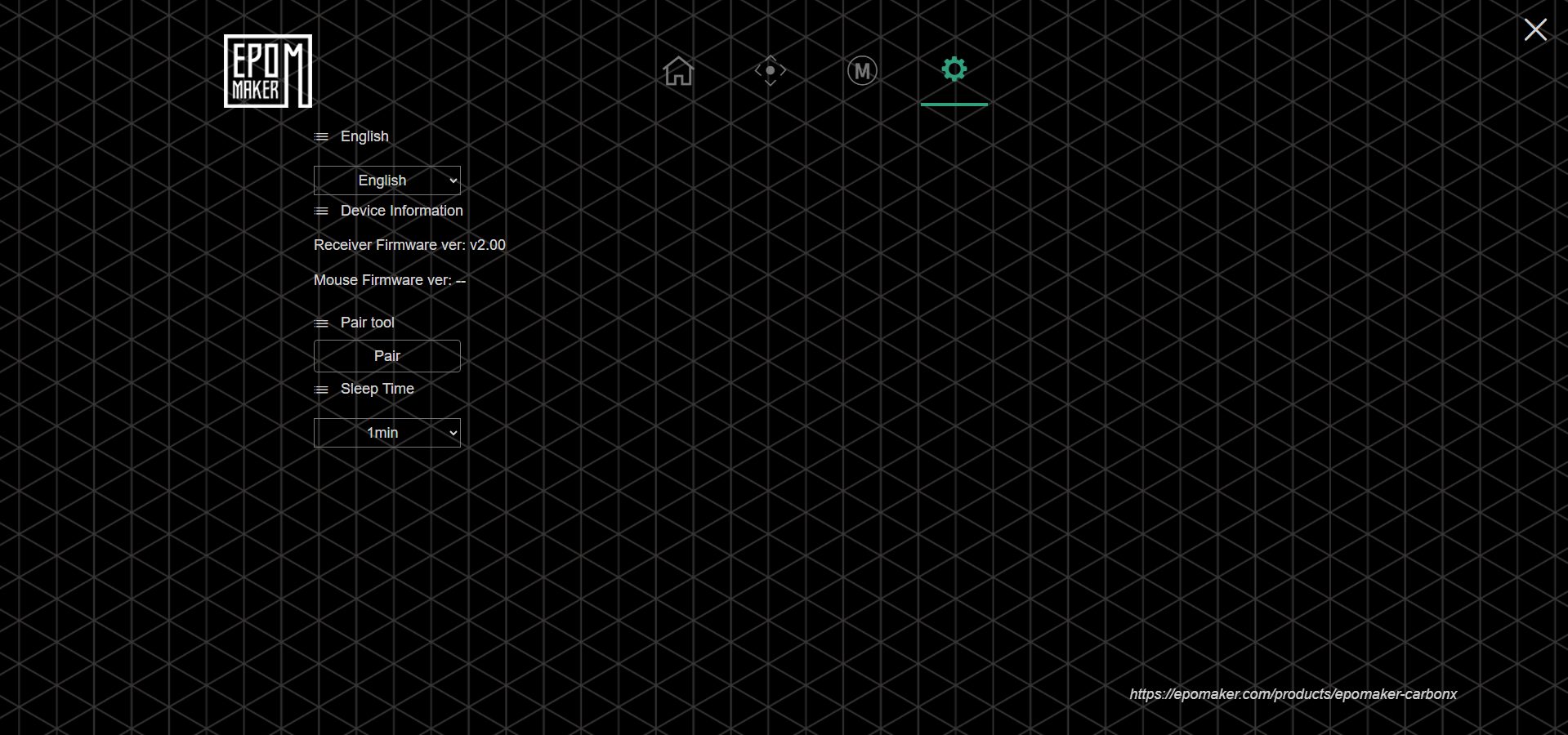Viewport: 1568px width, 735px height.
Task: Close the Epomaker settings window
Action: 1534,30
